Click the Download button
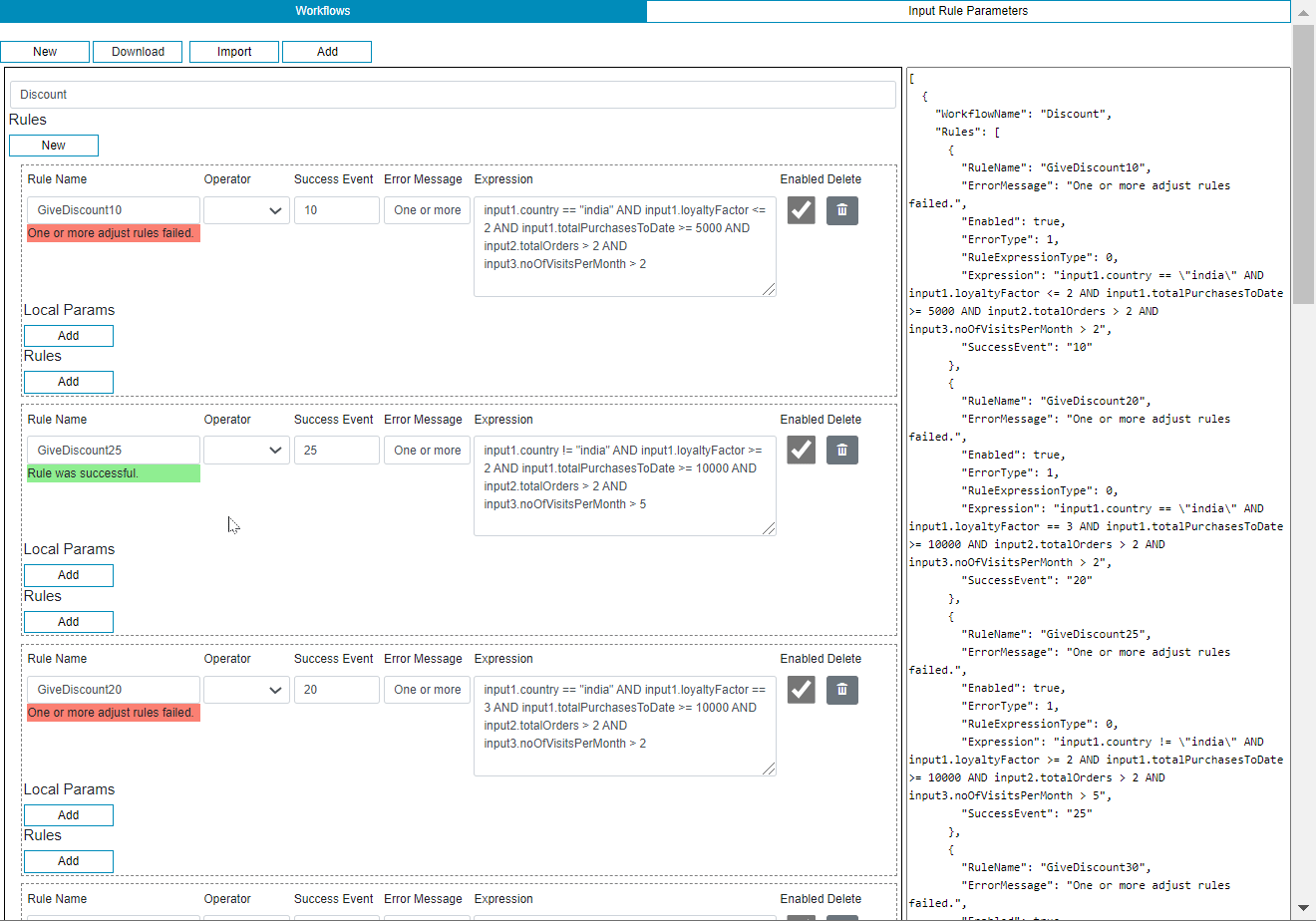Image resolution: width=1316 pixels, height=921 pixels. tap(138, 52)
